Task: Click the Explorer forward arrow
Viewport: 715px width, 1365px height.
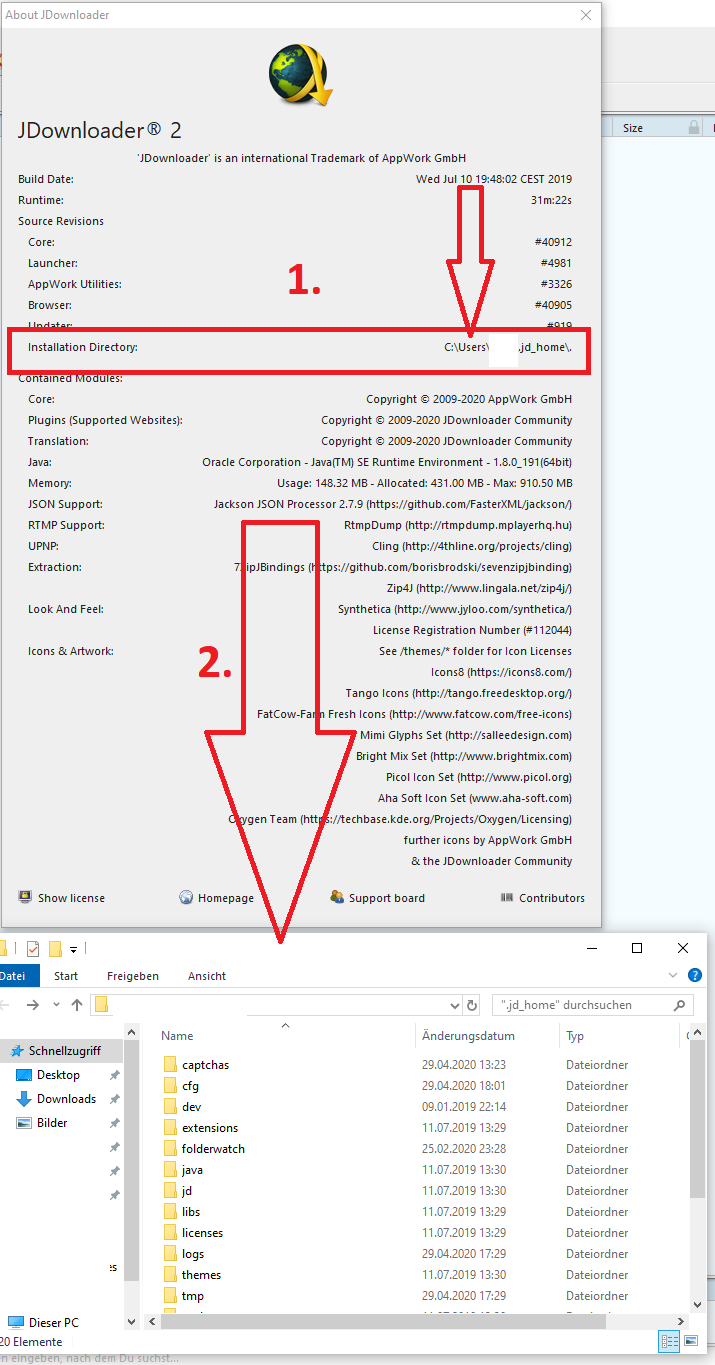Action: 33,1005
